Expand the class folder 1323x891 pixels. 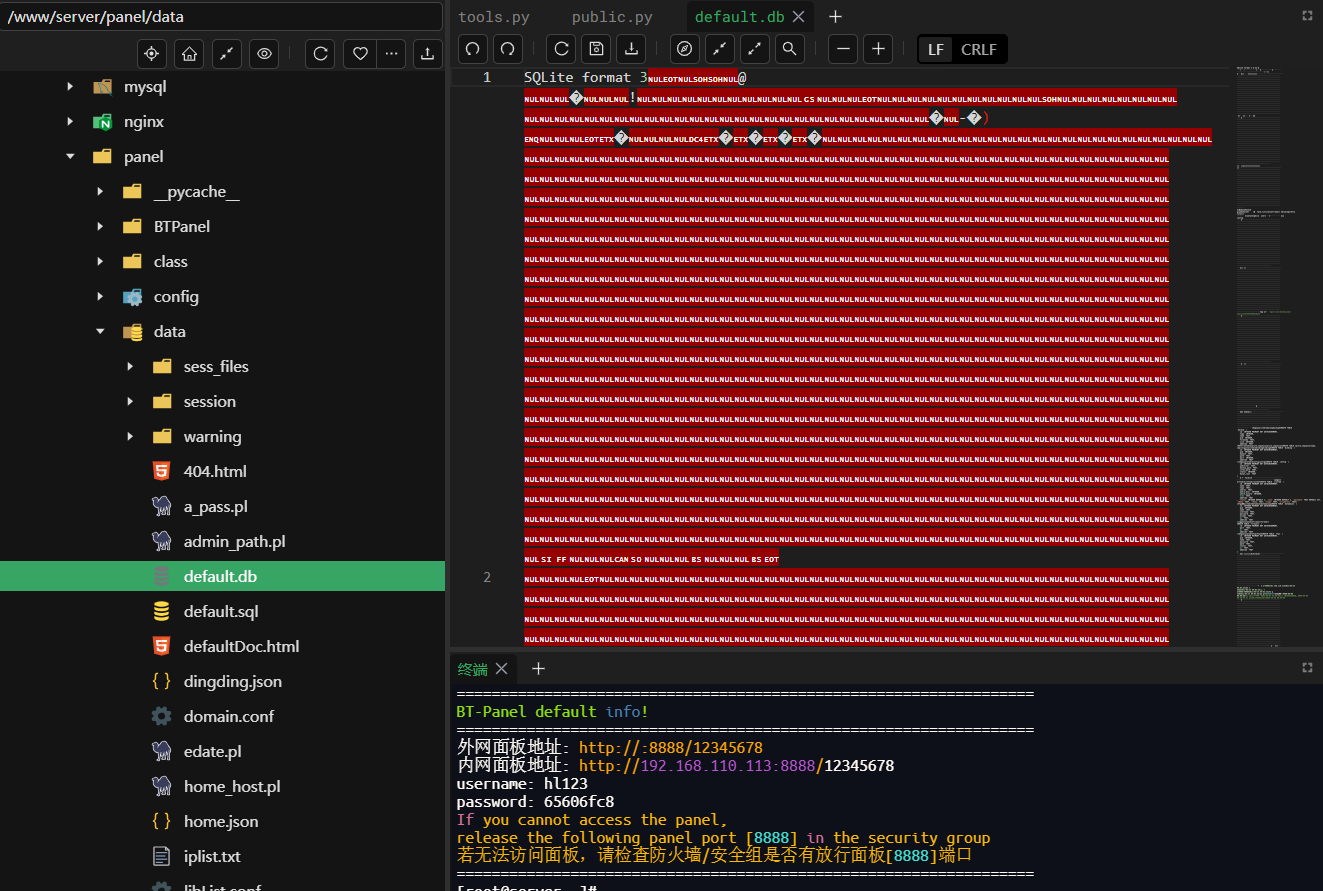(100, 262)
